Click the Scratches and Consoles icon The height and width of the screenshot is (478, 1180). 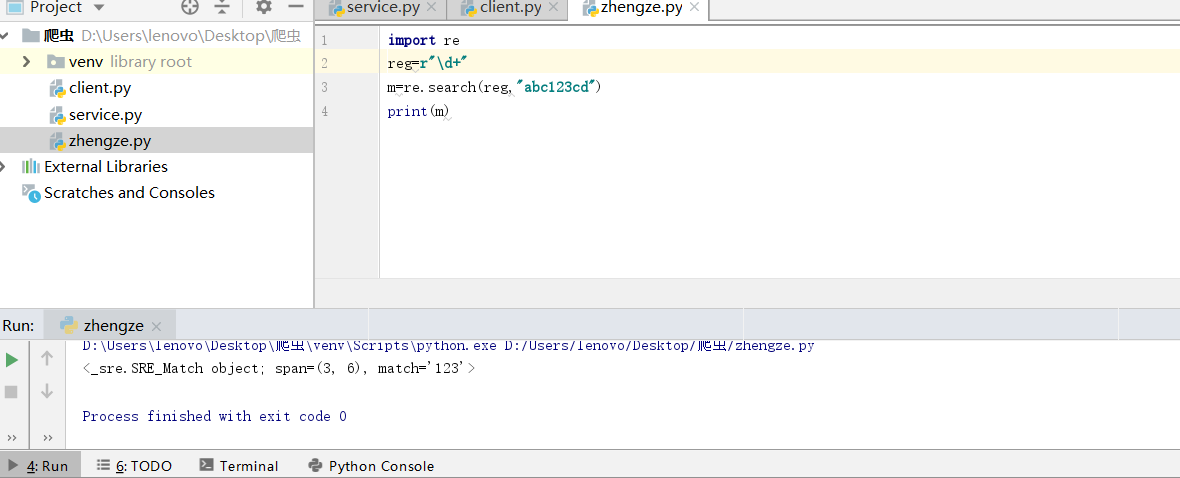click(31, 193)
